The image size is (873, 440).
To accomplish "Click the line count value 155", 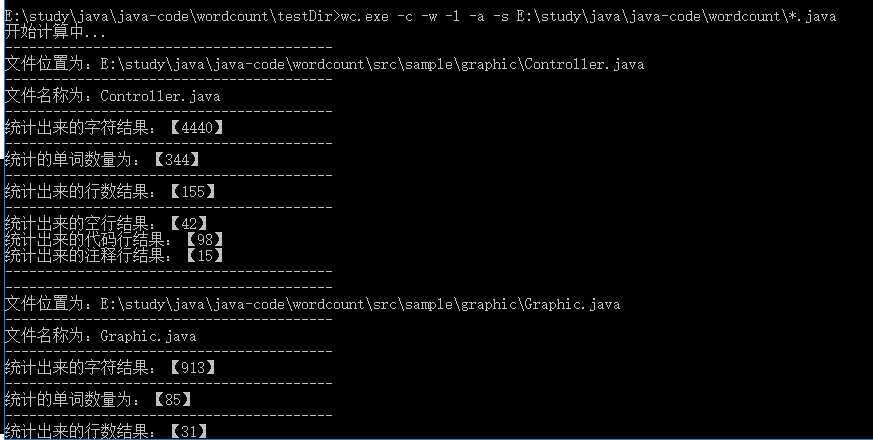I will 192,192.
